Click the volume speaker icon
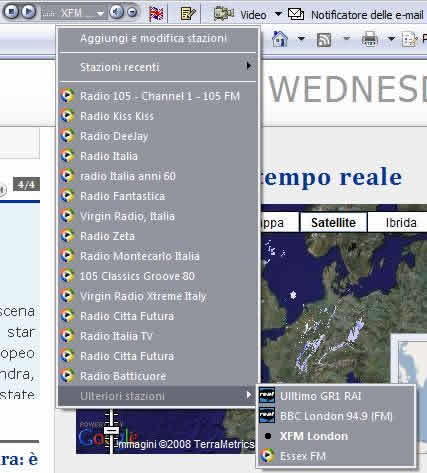 click(x=116, y=12)
